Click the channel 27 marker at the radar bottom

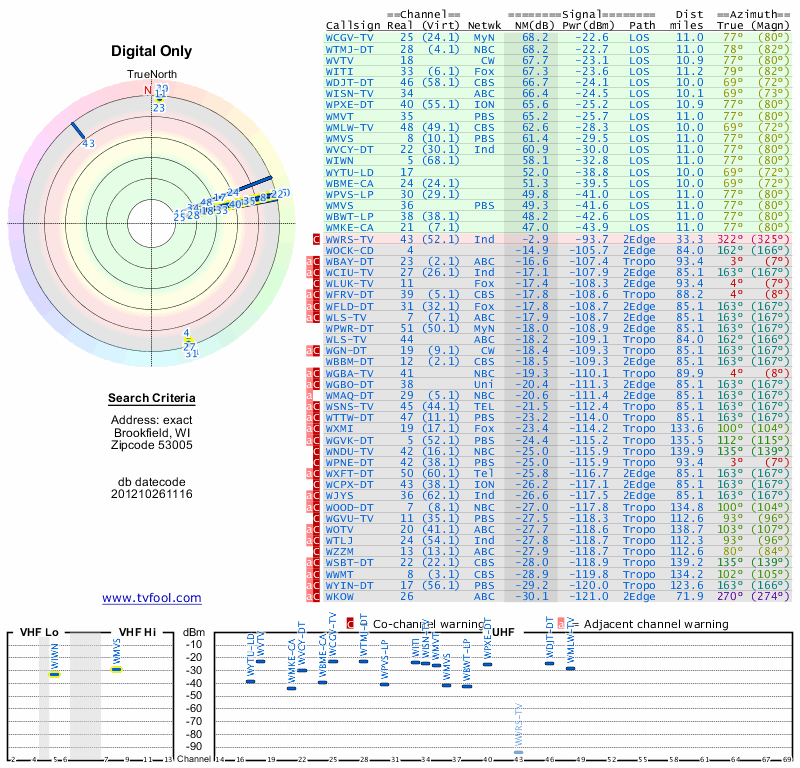(x=189, y=346)
